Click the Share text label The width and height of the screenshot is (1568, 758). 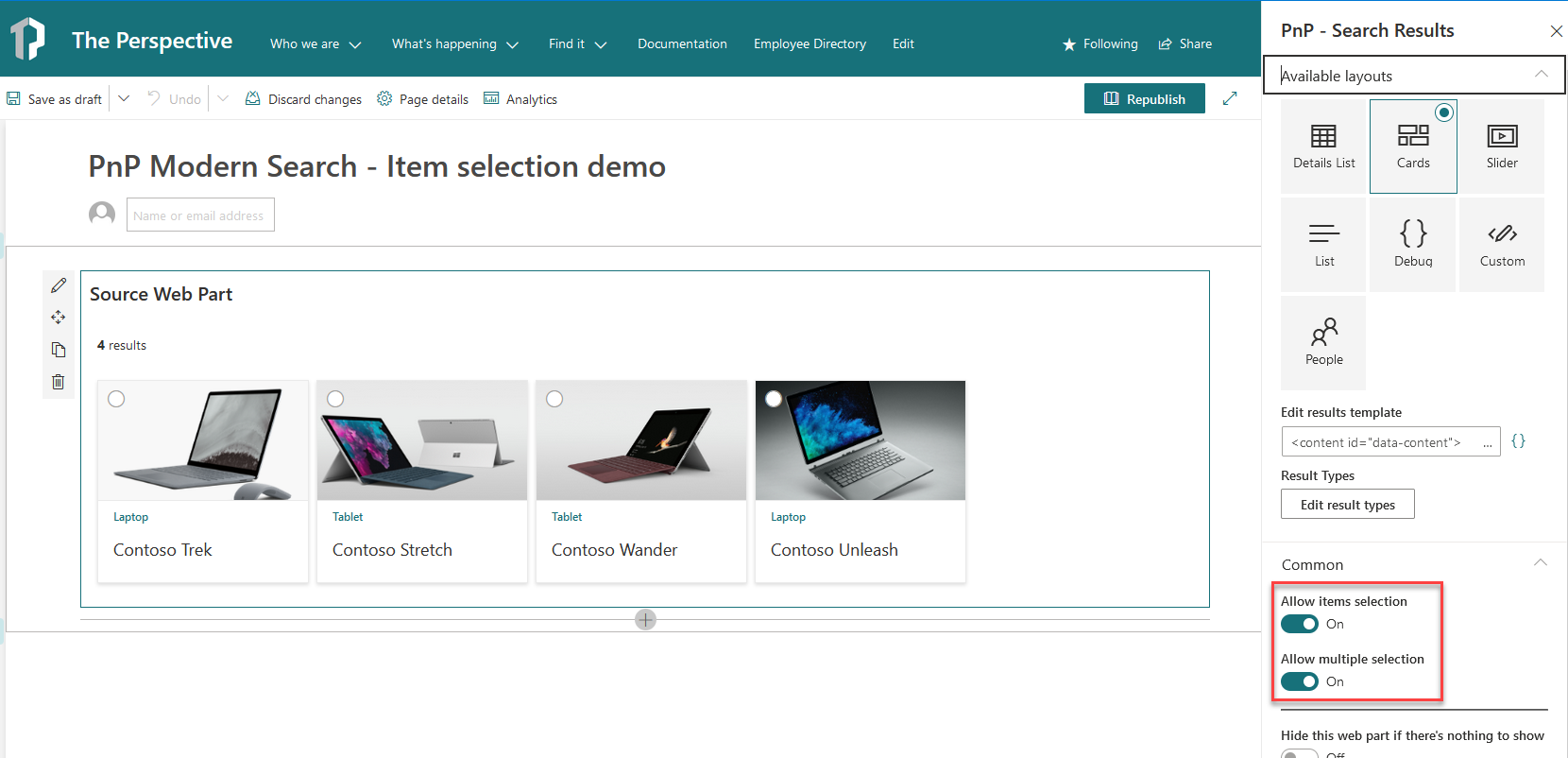[x=1196, y=44]
